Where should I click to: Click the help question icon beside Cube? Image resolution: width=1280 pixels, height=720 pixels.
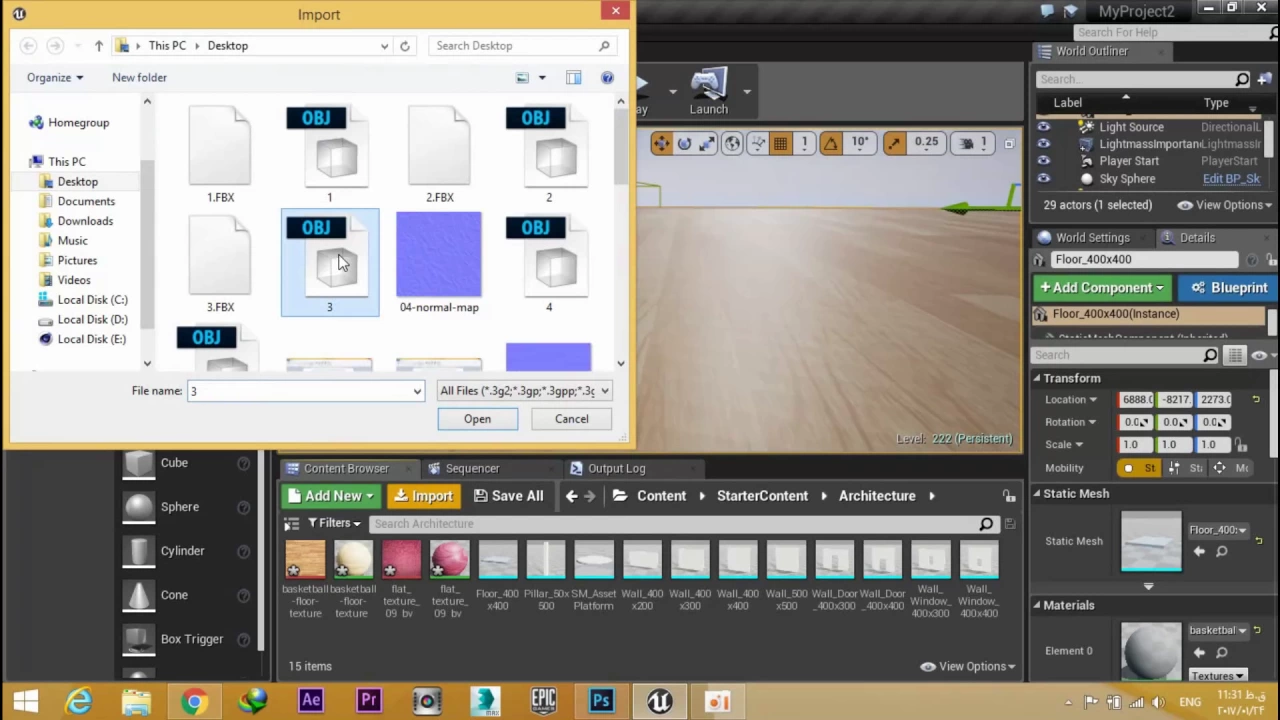pyautogui.click(x=243, y=463)
